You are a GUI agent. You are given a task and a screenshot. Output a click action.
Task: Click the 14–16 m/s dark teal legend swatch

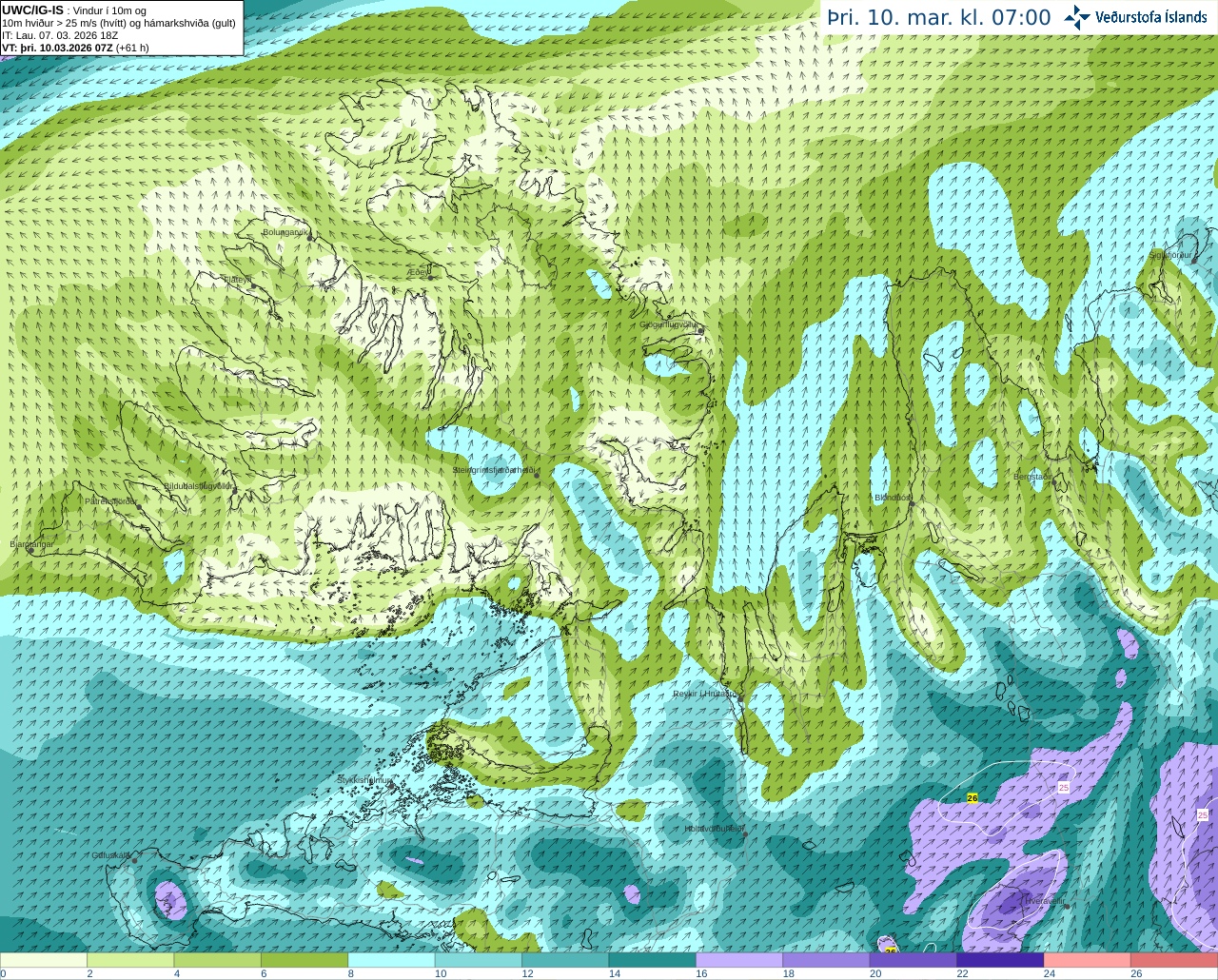tap(653, 960)
